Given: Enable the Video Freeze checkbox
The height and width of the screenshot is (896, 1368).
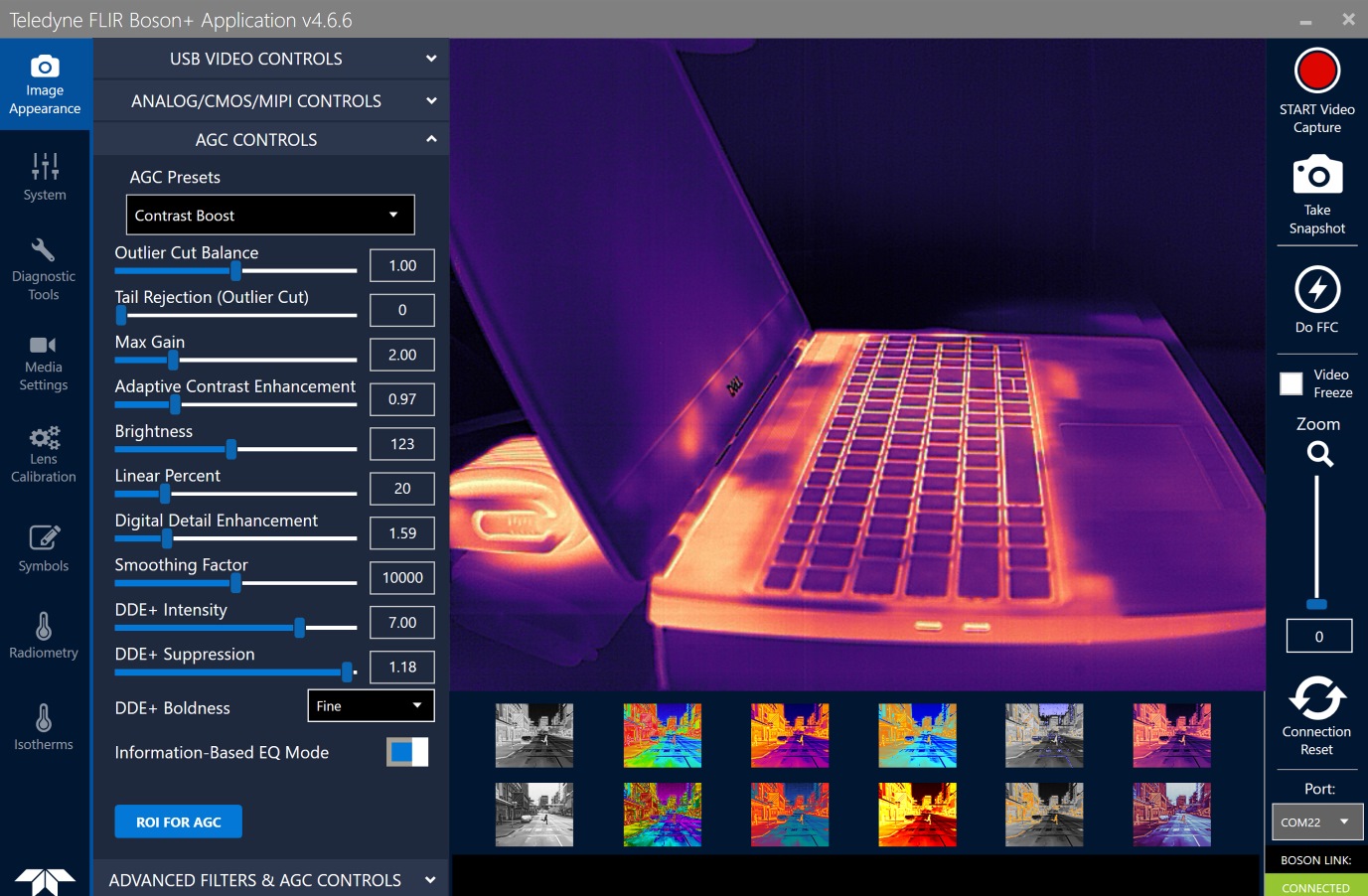Looking at the screenshot, I should pos(1291,383).
